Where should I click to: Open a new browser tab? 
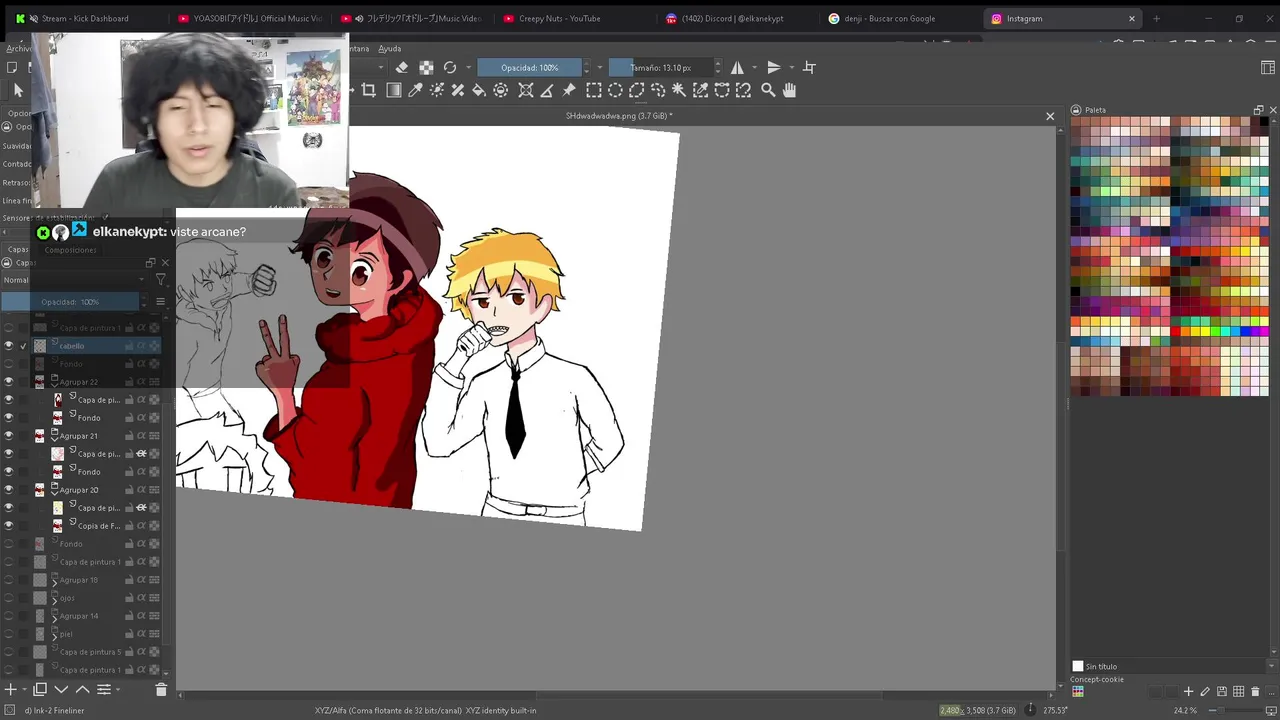1157,18
